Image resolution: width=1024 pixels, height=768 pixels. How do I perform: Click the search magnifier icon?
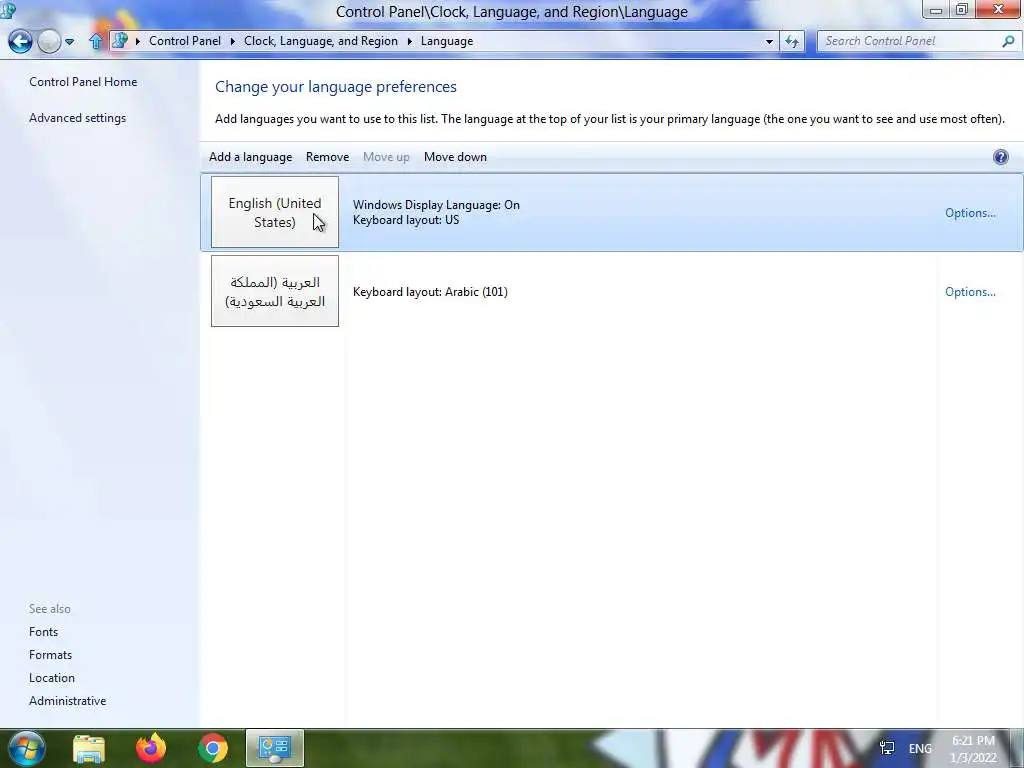click(1008, 41)
